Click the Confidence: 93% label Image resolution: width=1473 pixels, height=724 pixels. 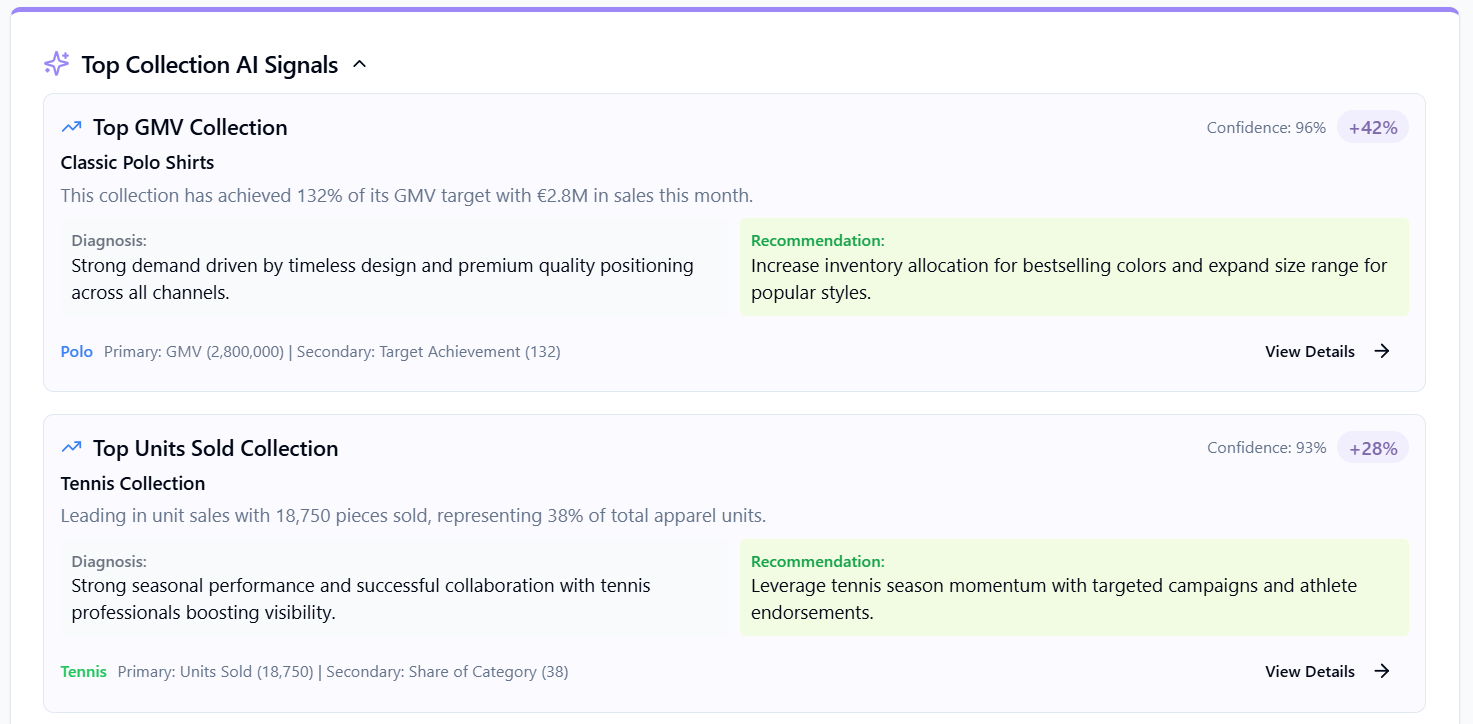point(1266,448)
